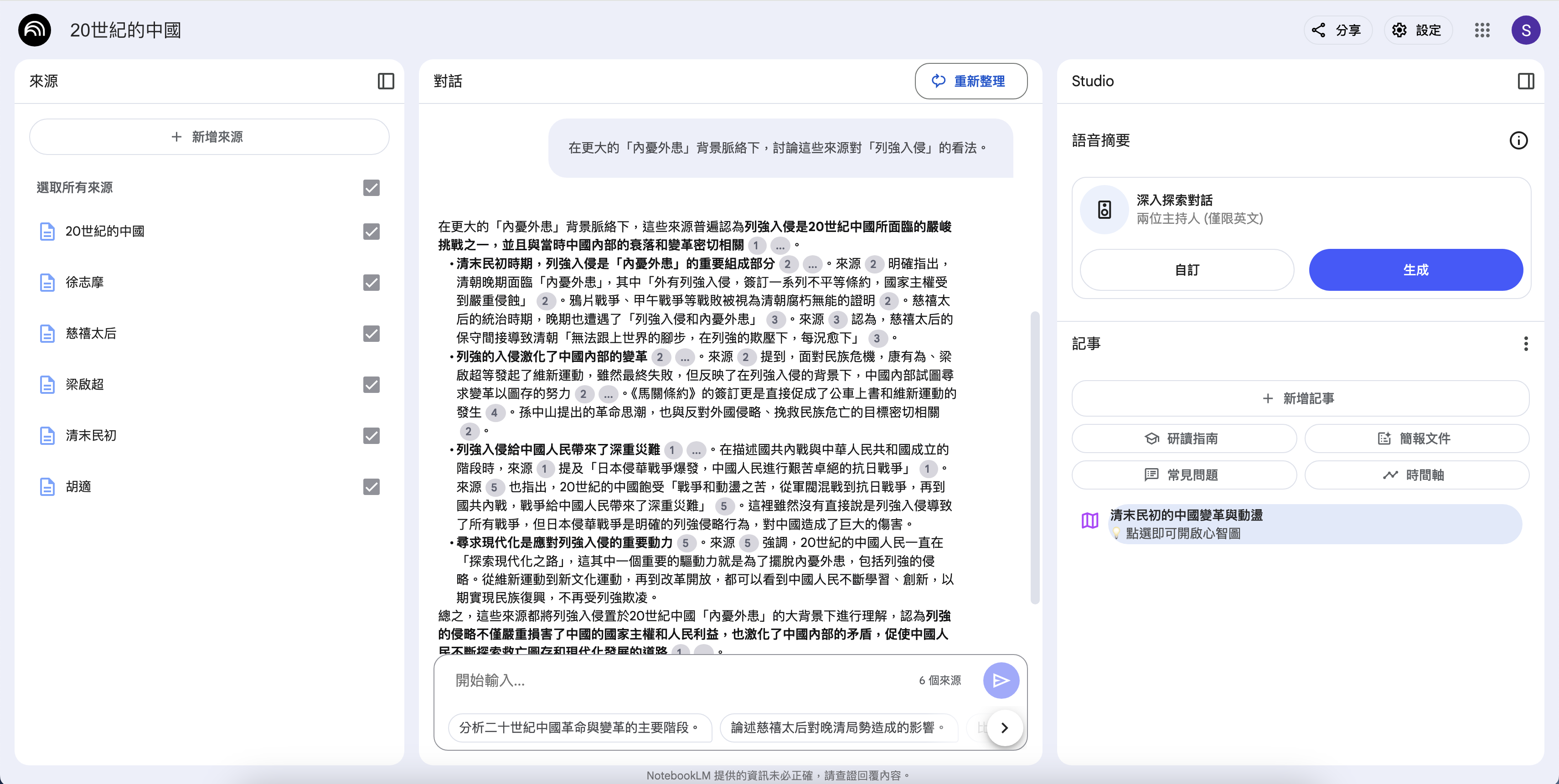Open the 記事 three-dot options menu

click(x=1526, y=344)
